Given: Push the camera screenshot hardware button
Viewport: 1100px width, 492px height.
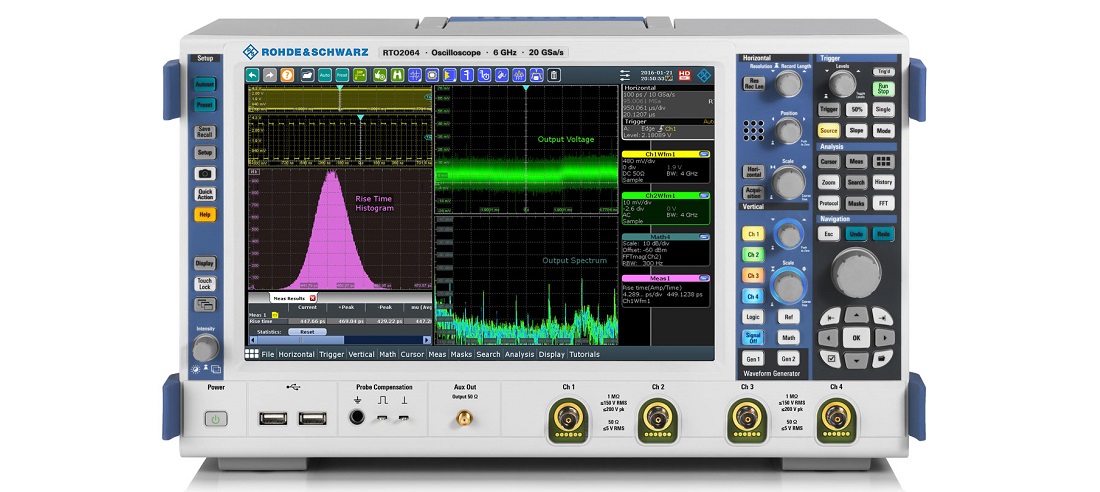Looking at the screenshot, I should point(205,173).
